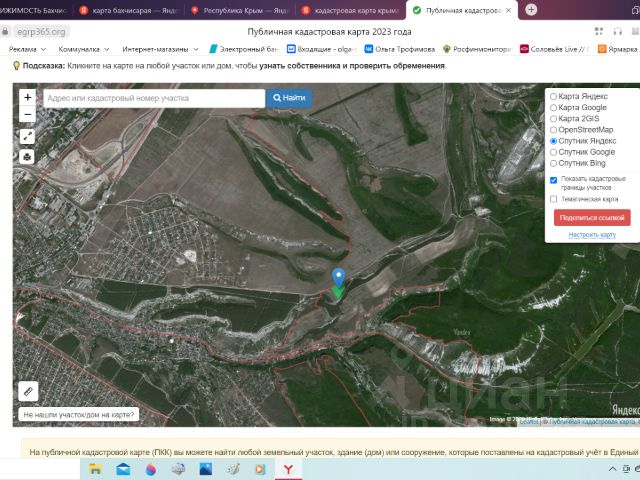The image size is (640, 480).
Task: Select the Карта Яндекс map layer
Action: click(554, 97)
